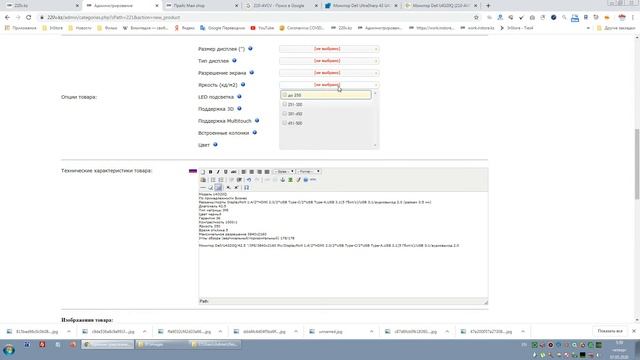640x360 pixels.
Task: Click the paste icon in editor toolbar
Action: pos(203,180)
